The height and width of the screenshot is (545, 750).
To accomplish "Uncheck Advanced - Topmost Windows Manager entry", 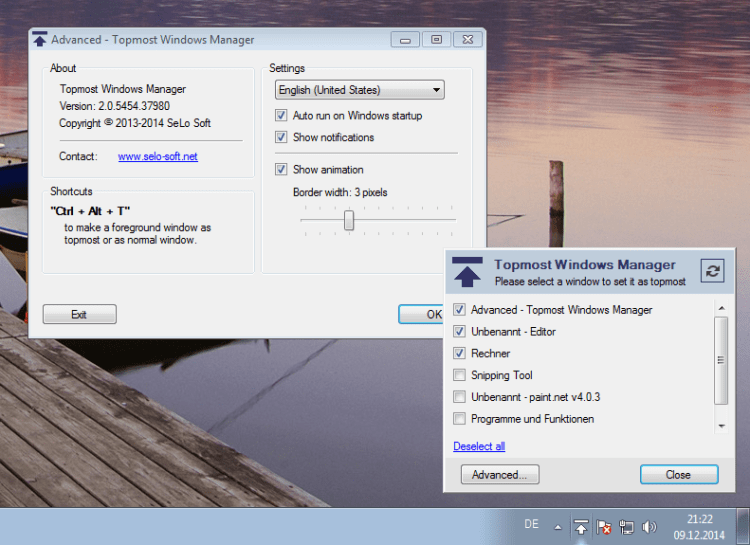I will [x=459, y=310].
